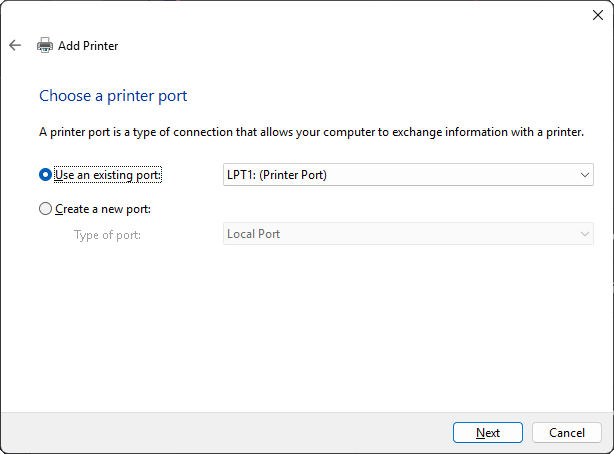Click the Add Printer printer icon
This screenshot has height=454, width=614.
(45, 45)
